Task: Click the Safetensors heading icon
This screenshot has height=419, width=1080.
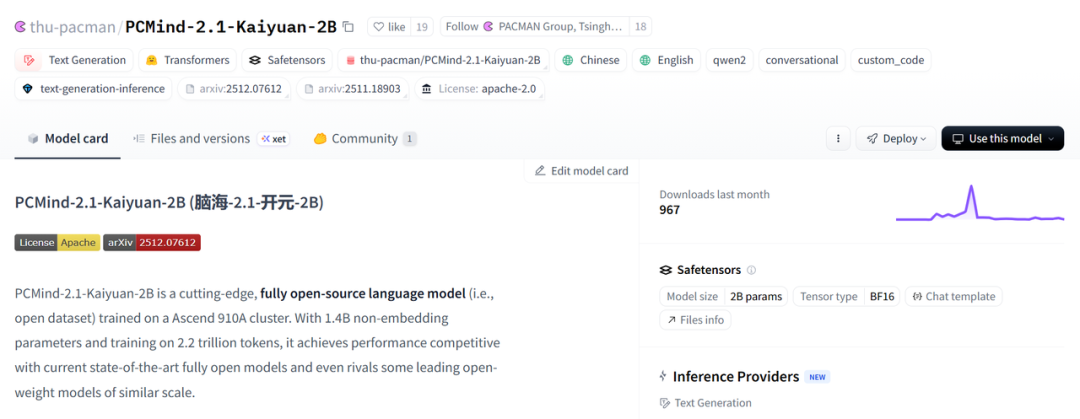Action: pyautogui.click(x=665, y=270)
